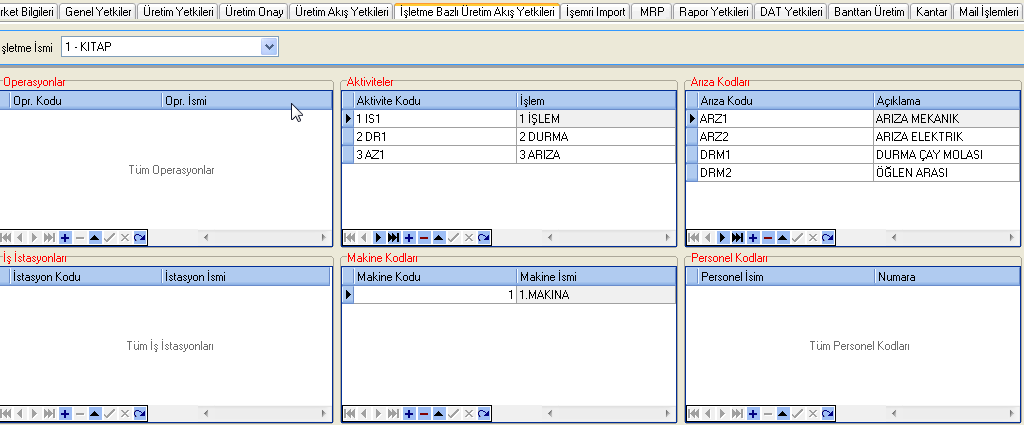The width and height of the screenshot is (1024, 425).
Task: Open the Üretim Onay tab
Action: tap(254, 12)
